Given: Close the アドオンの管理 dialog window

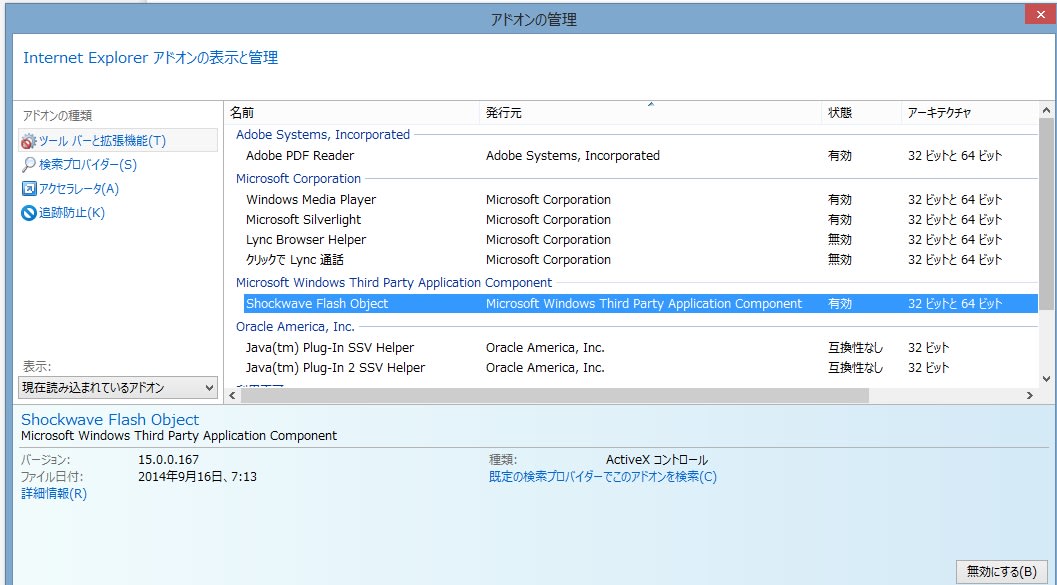Looking at the screenshot, I should click(x=1040, y=14).
